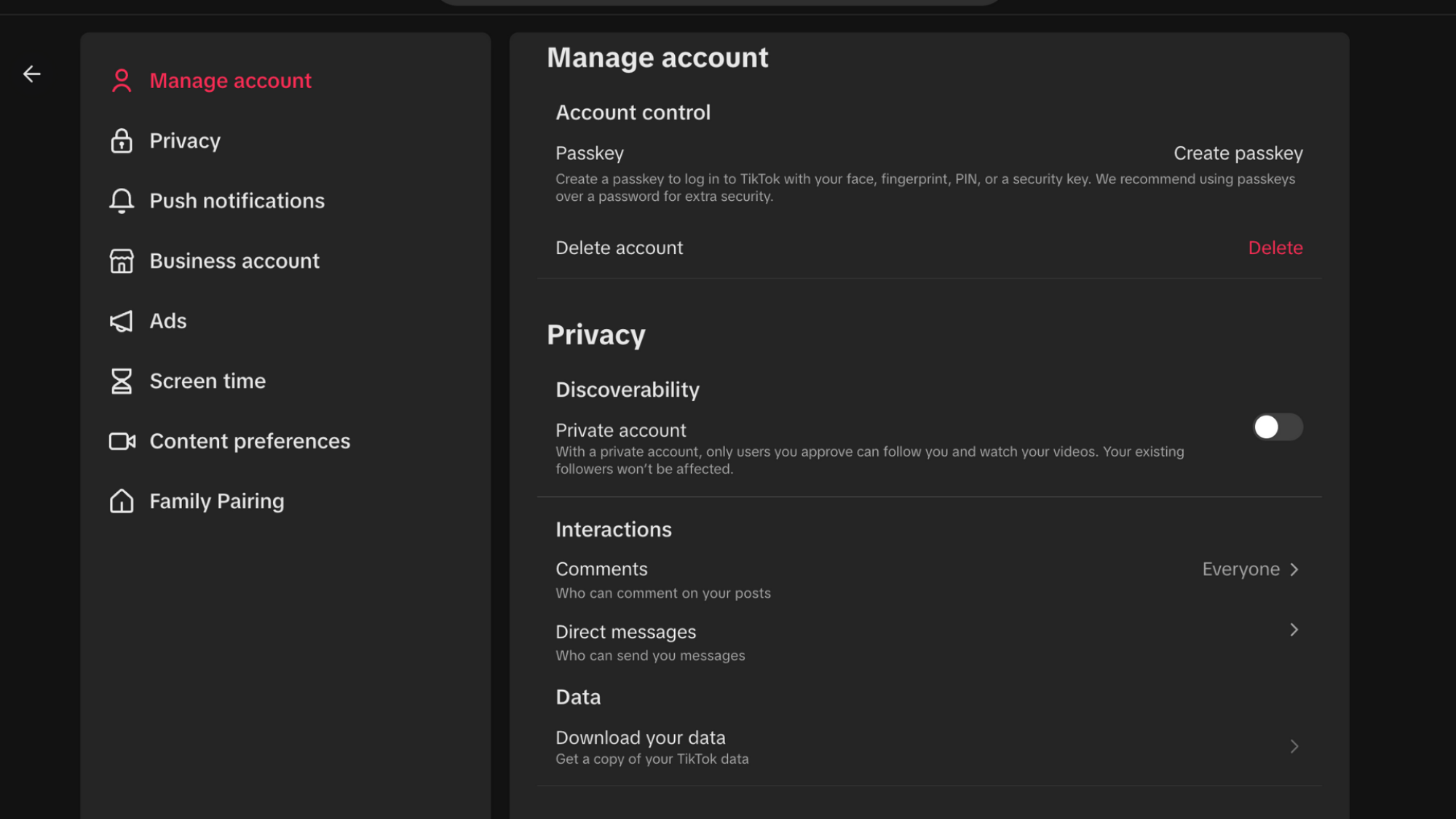The height and width of the screenshot is (819, 1456).
Task: Click the Create passkey link
Action: (1238, 154)
